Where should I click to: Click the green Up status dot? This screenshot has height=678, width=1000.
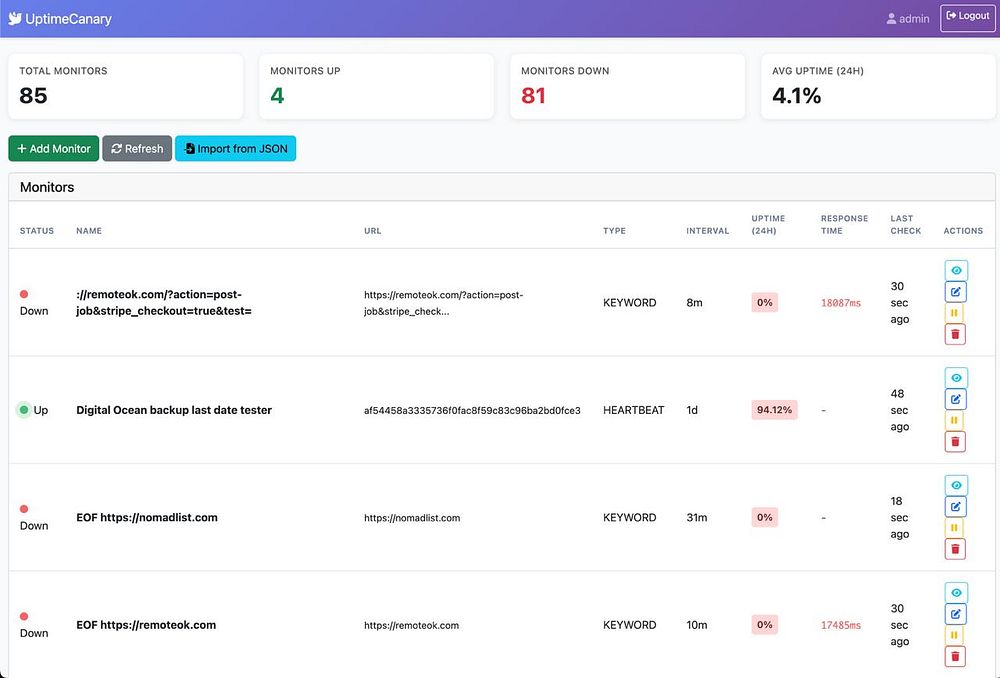(x=24, y=410)
